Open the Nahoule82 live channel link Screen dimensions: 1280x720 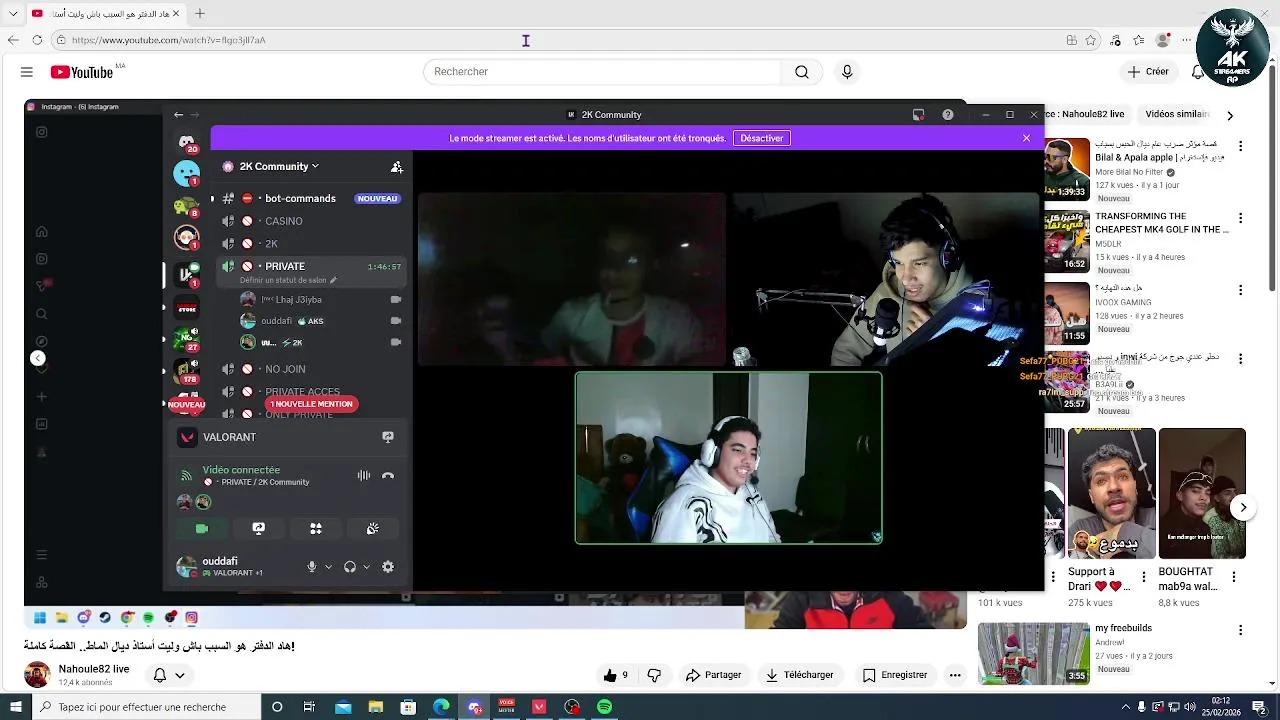(93, 669)
